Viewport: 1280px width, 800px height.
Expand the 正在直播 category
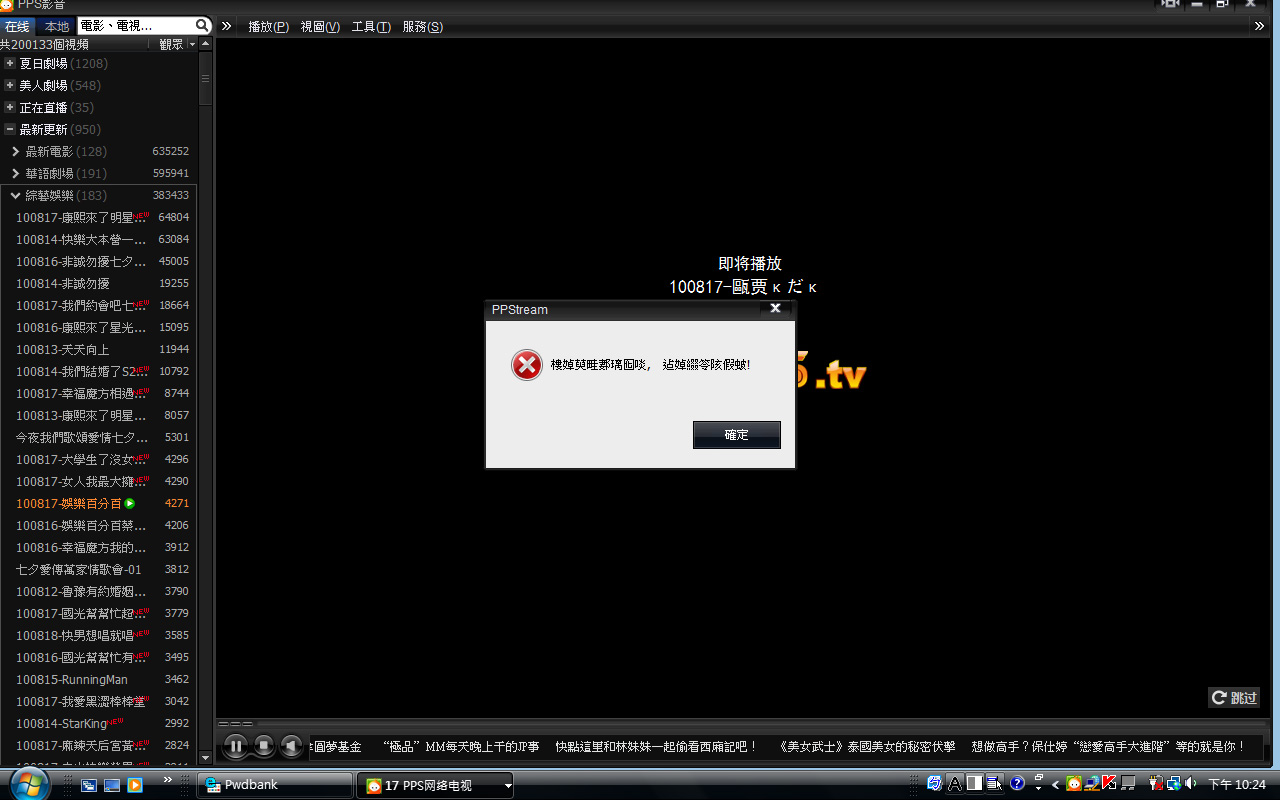pyautogui.click(x=10, y=107)
